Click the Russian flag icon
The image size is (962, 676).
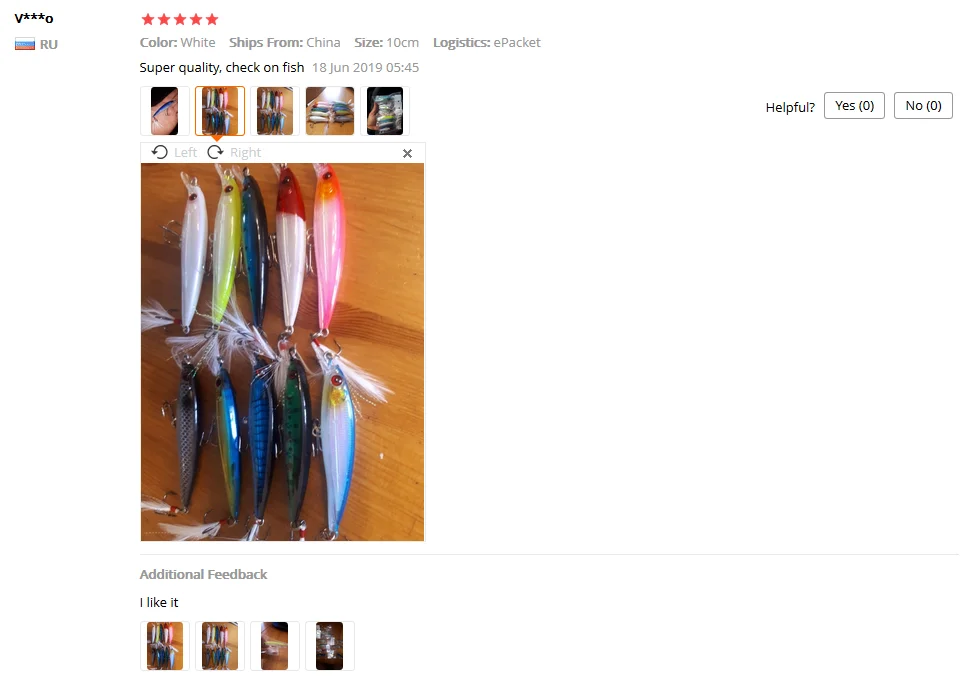(x=25, y=44)
